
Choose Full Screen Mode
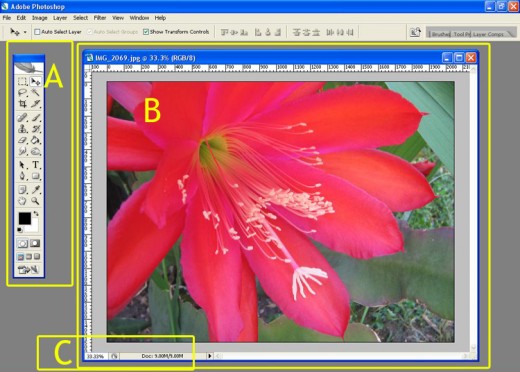tap(37, 257)
